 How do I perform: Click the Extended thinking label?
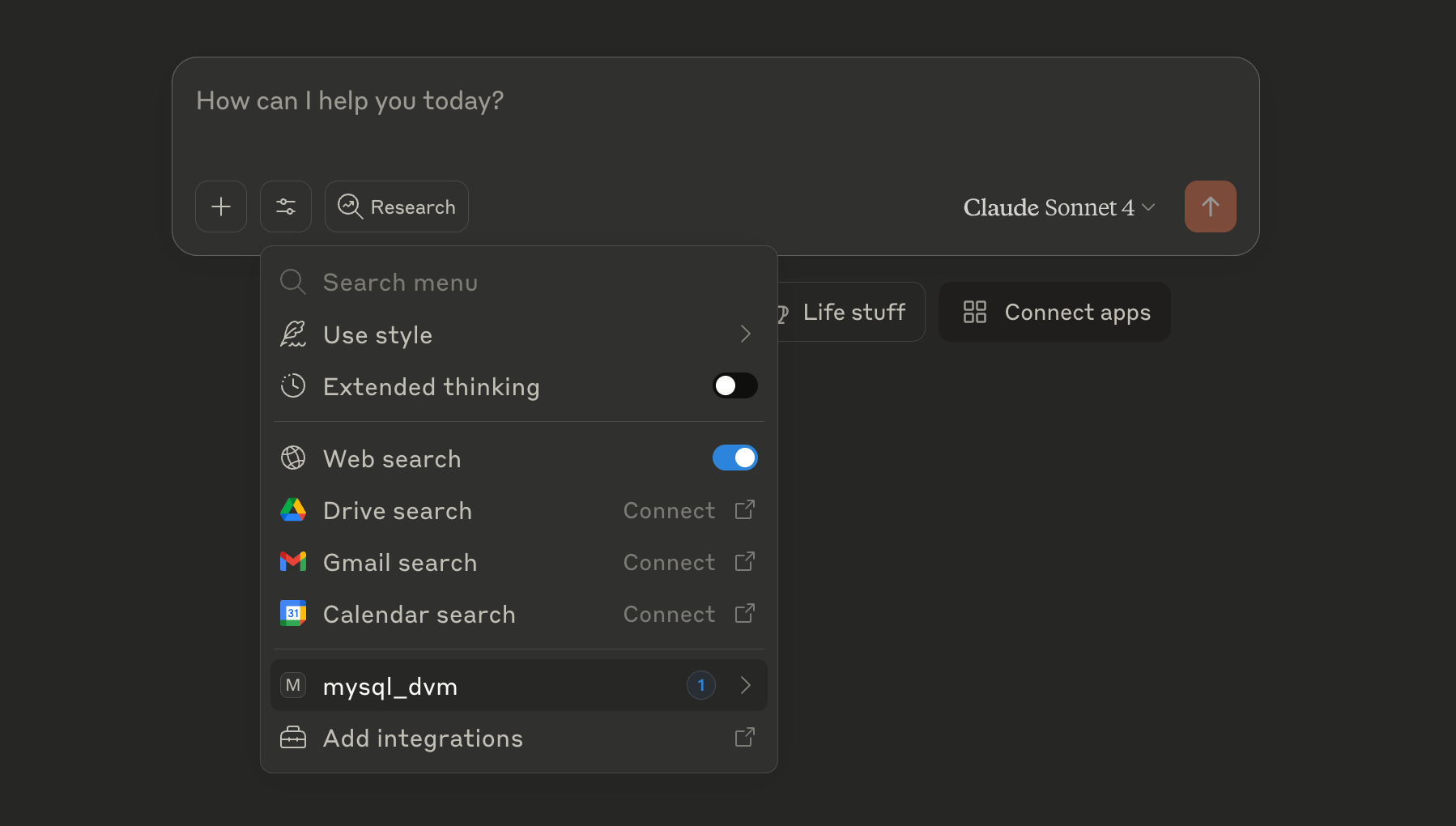tap(431, 387)
